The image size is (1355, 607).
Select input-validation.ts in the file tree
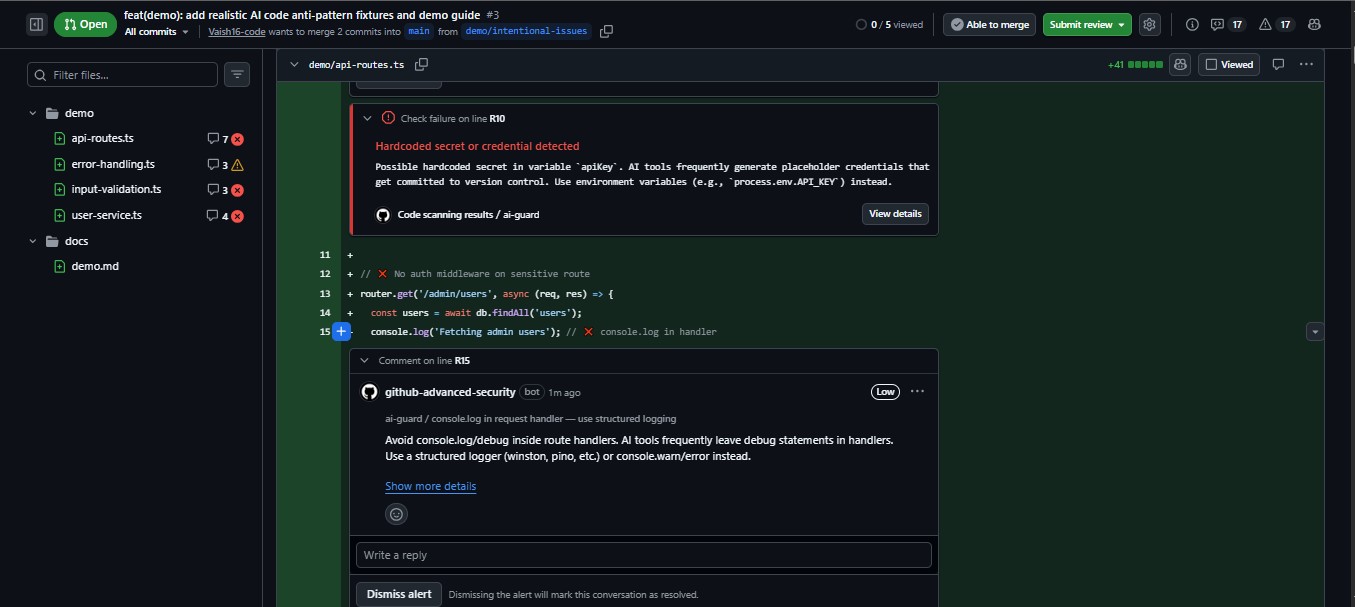116,189
